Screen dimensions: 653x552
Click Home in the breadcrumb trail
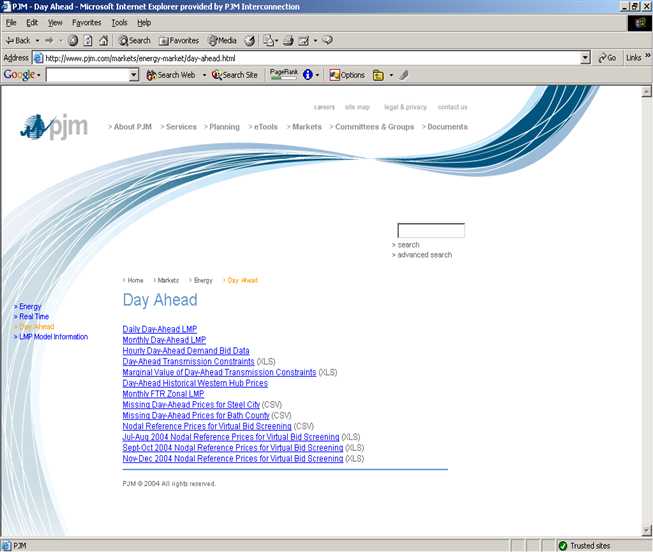[133, 280]
